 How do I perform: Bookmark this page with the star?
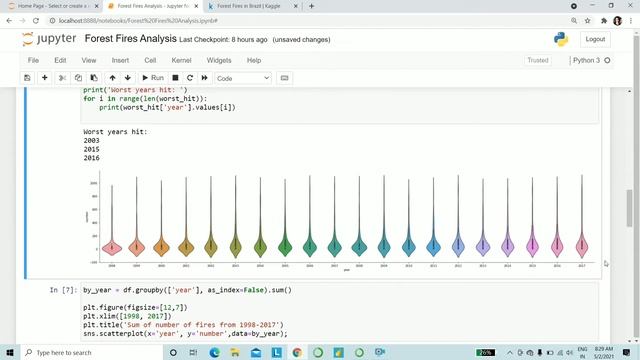tap(588, 20)
